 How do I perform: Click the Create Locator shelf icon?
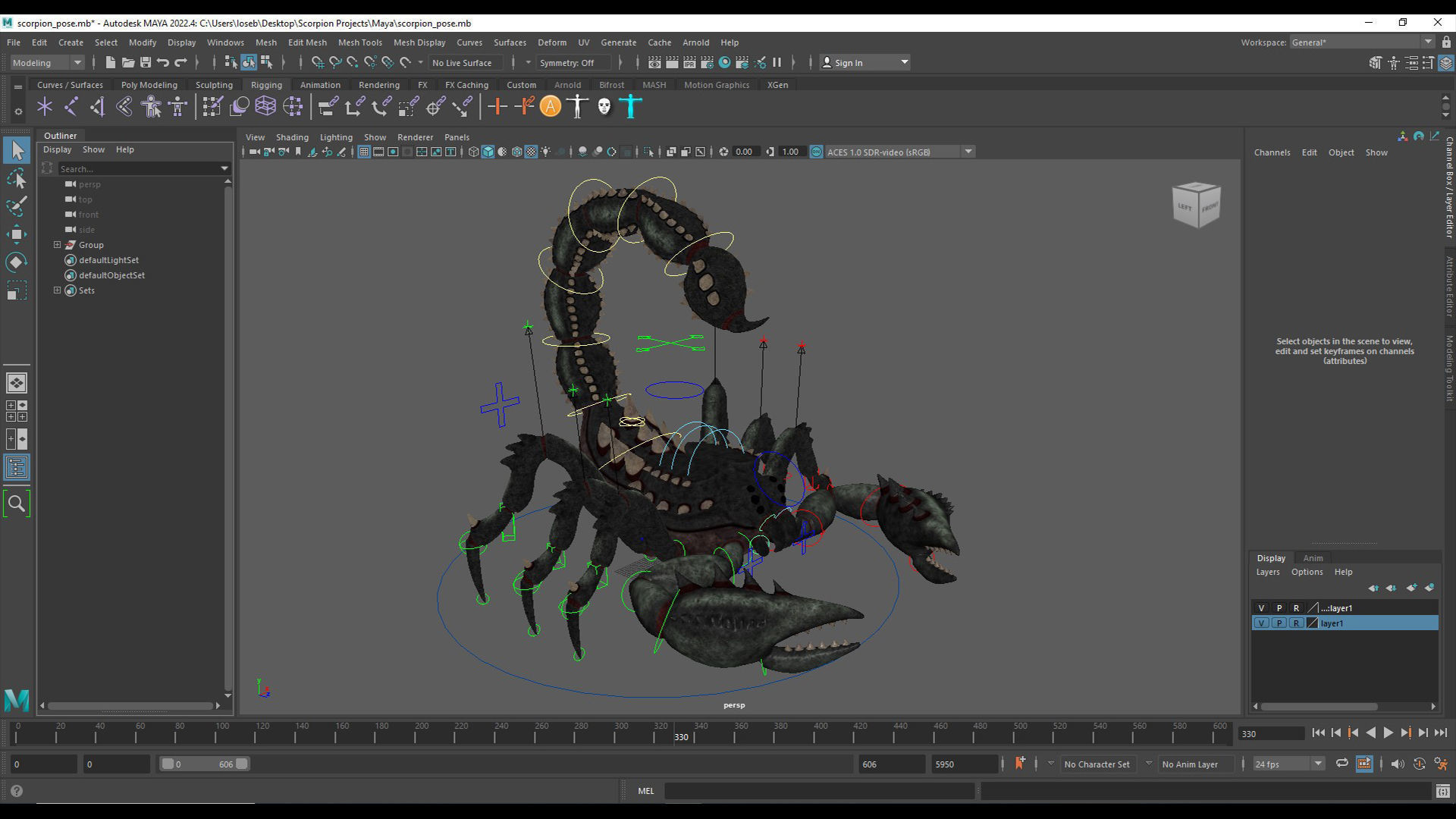[x=45, y=106]
